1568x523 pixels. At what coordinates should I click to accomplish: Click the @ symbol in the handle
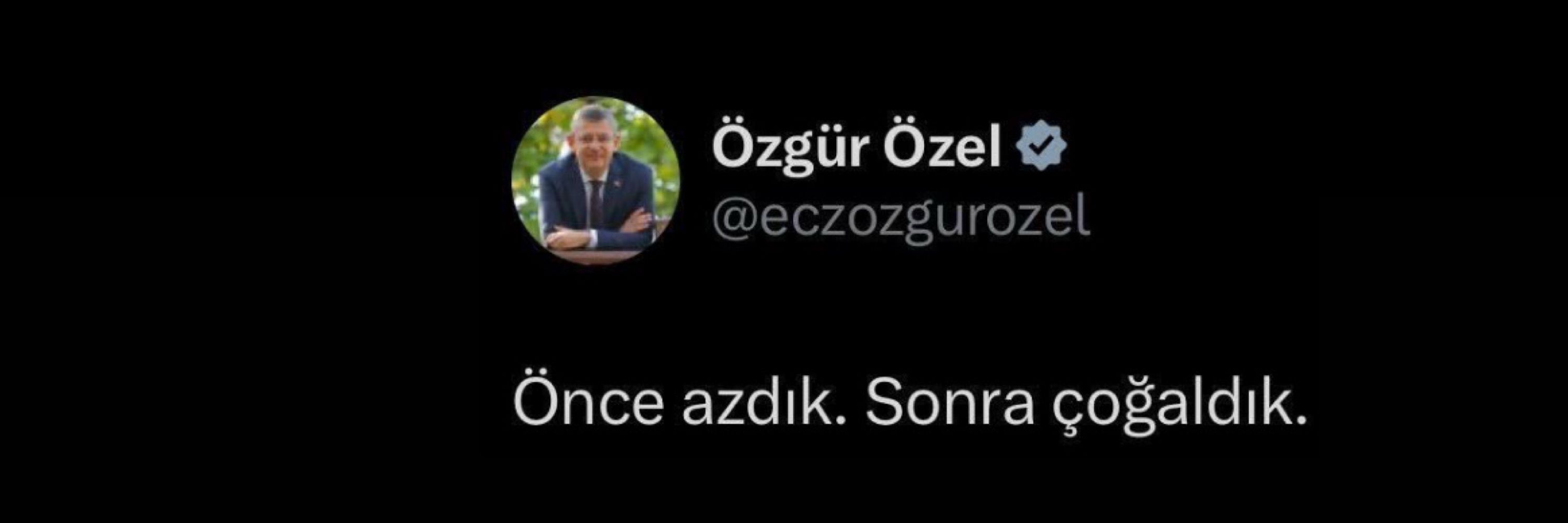731,220
